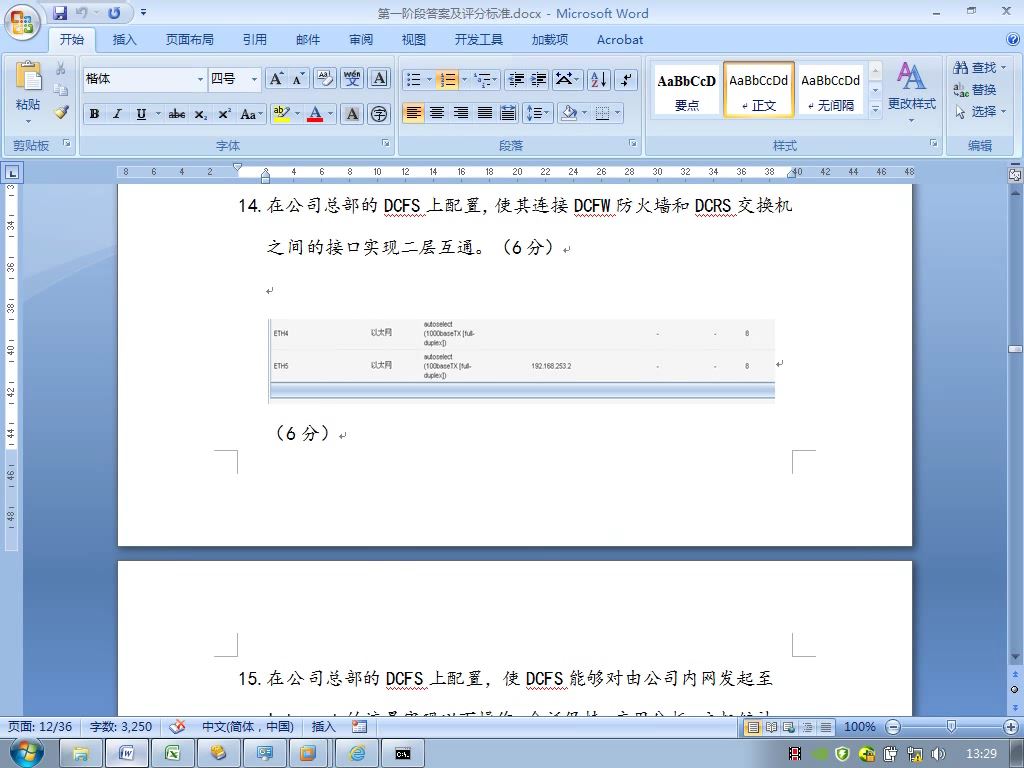Click Grow Font icon
This screenshot has width=1024, height=768.
coord(276,79)
